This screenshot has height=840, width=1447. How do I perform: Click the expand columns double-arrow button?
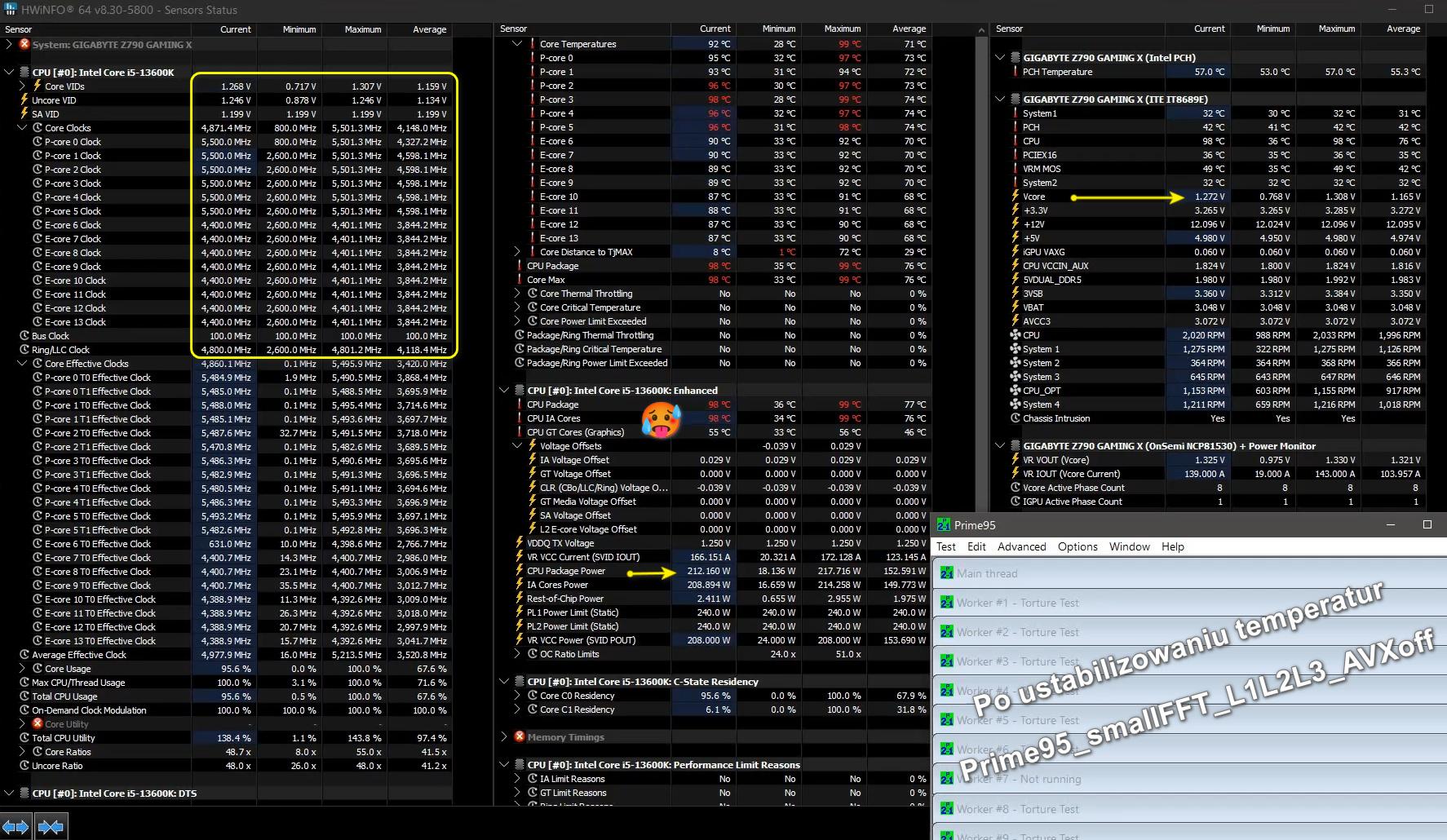click(x=16, y=827)
